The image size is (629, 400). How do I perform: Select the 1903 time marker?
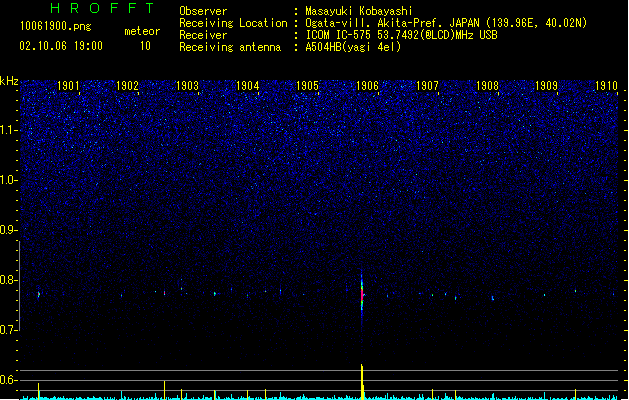coord(188,86)
